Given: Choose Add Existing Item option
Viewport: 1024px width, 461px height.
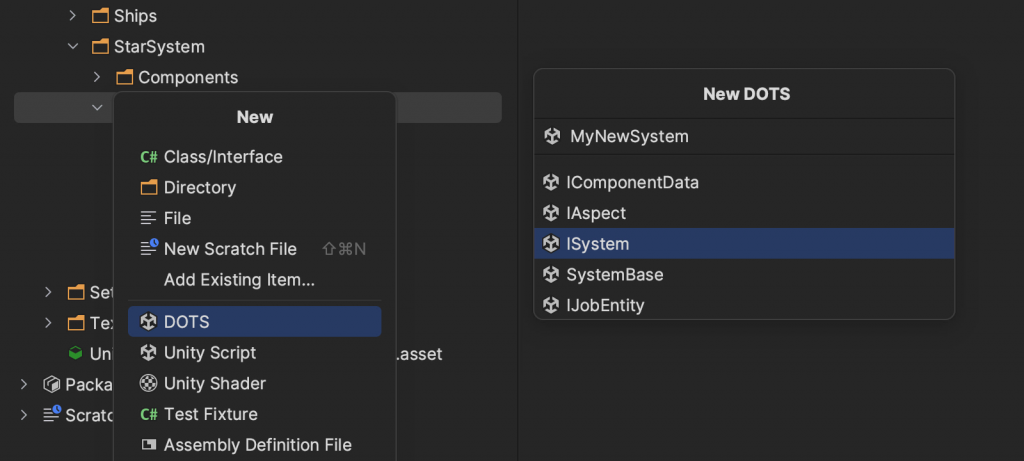Looking at the screenshot, I should coord(239,280).
